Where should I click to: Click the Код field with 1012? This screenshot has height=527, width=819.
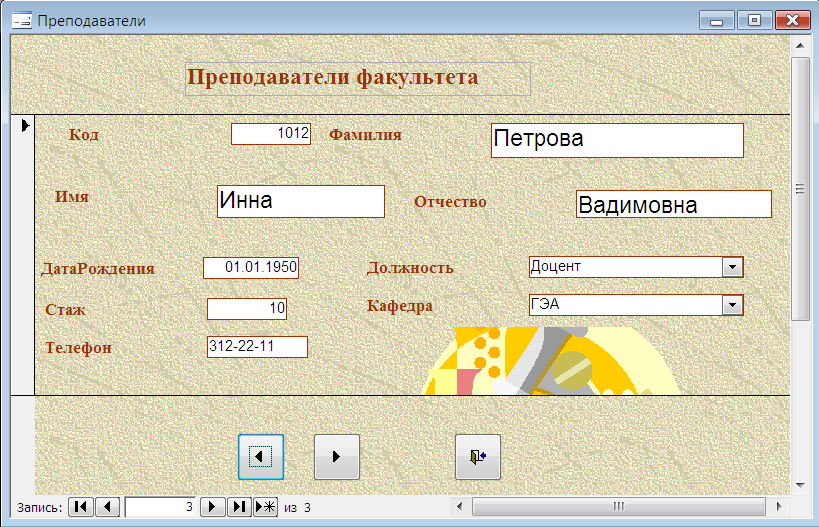[x=271, y=134]
